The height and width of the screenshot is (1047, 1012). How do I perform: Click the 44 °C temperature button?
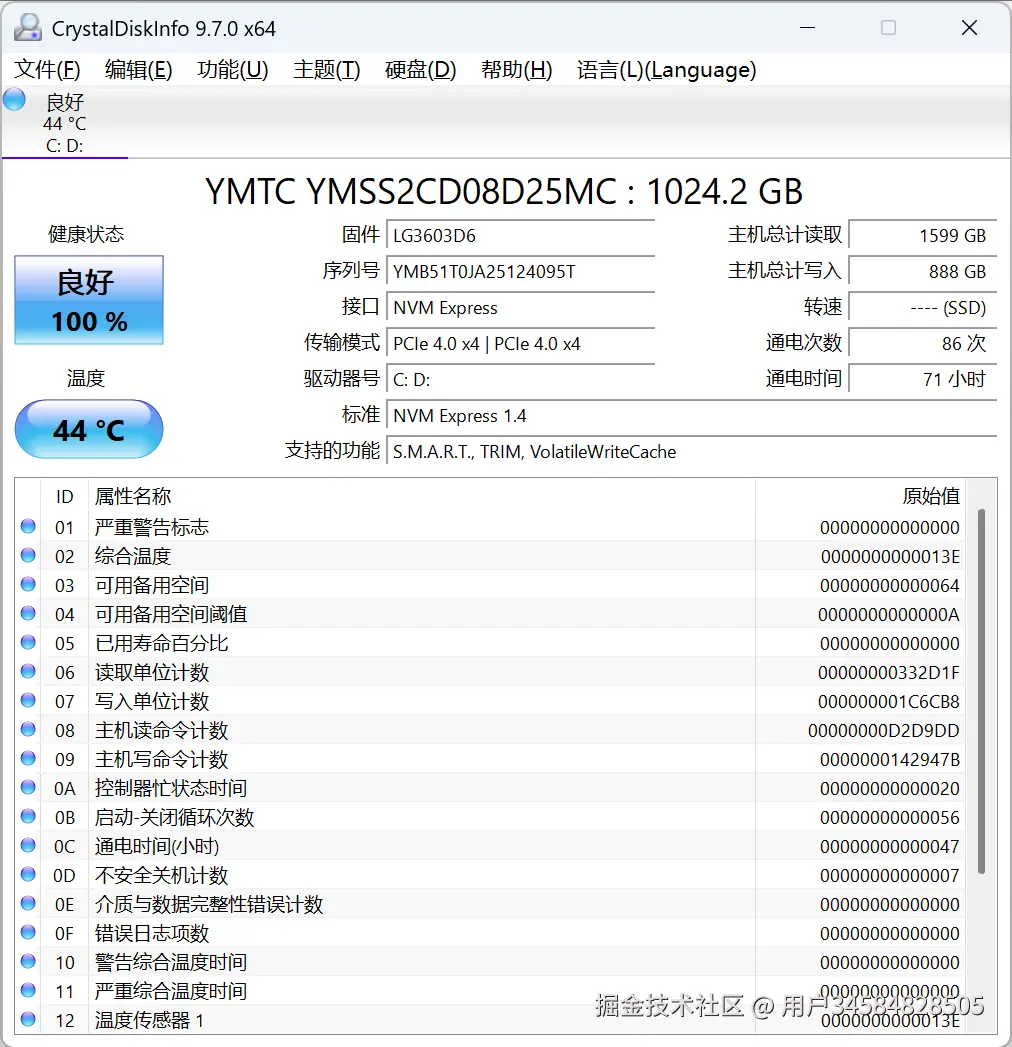pyautogui.click(x=89, y=429)
